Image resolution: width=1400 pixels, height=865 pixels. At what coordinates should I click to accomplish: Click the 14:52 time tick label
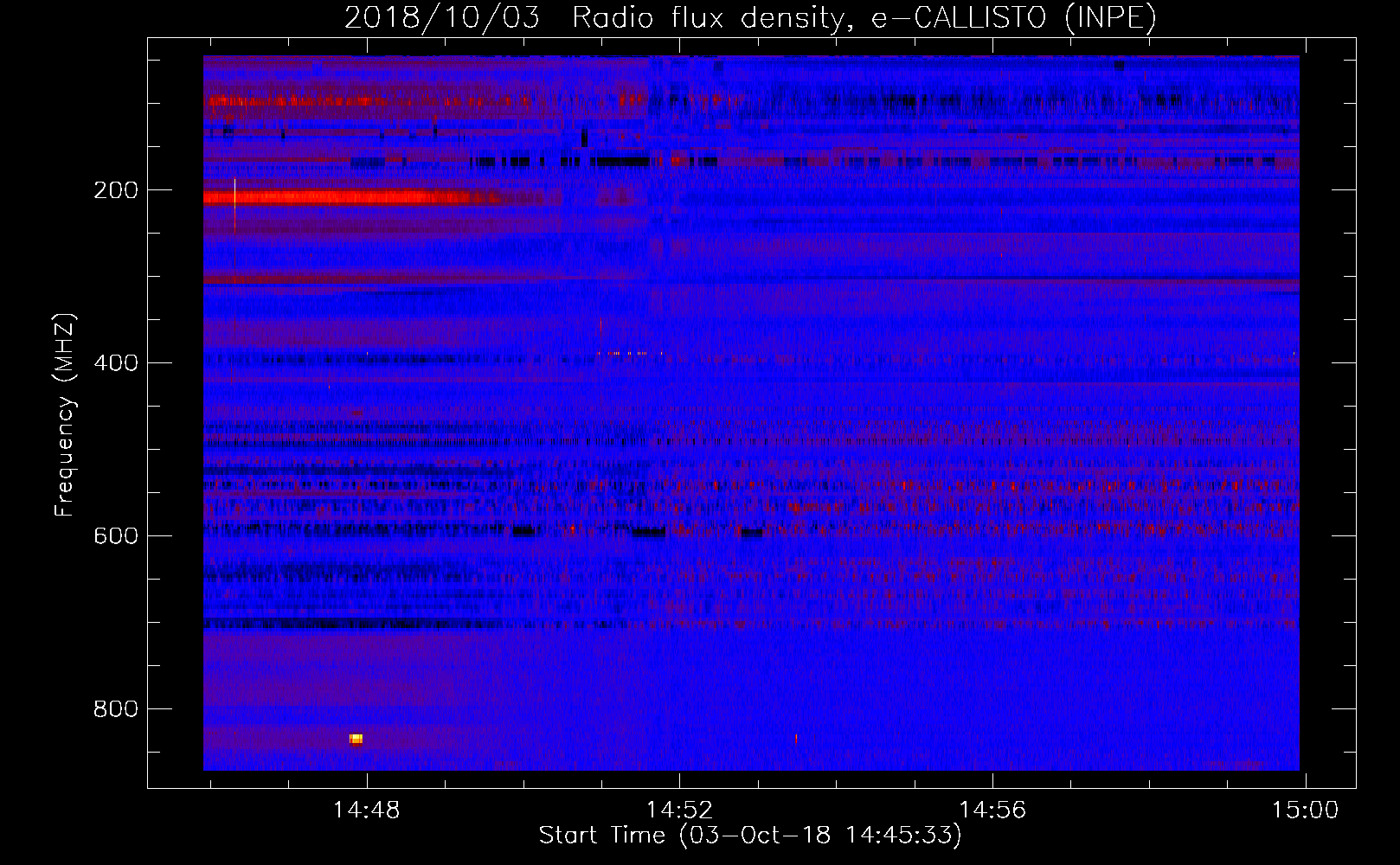(x=680, y=811)
